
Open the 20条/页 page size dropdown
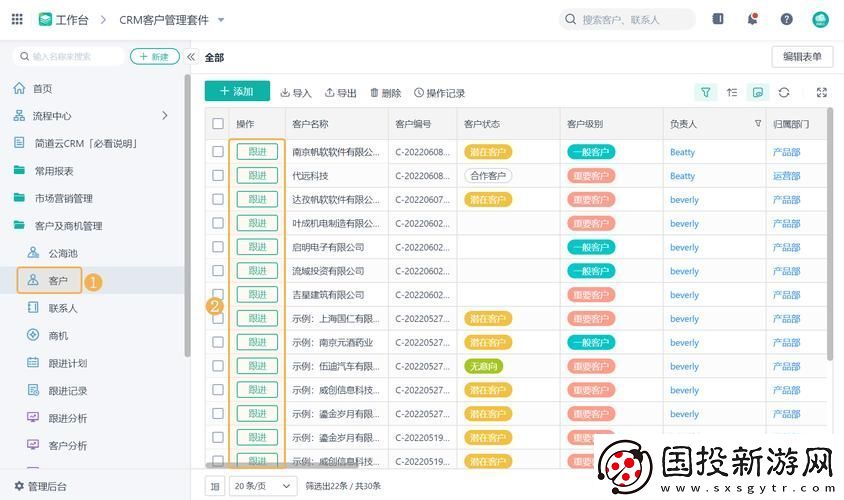(x=263, y=485)
